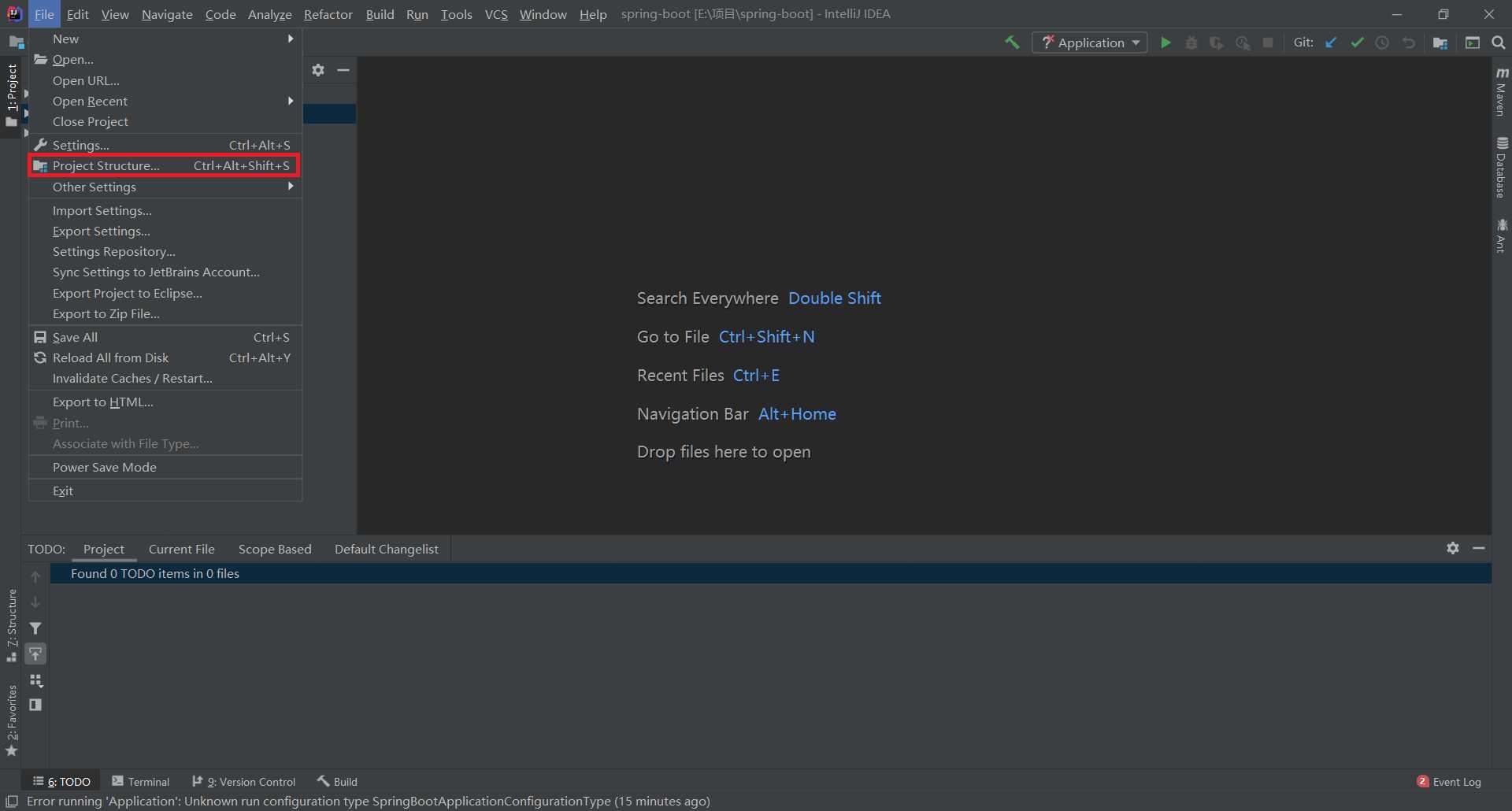Click the TODO filter funnel icon
Screen dimensions: 1512x811
pos(35,628)
